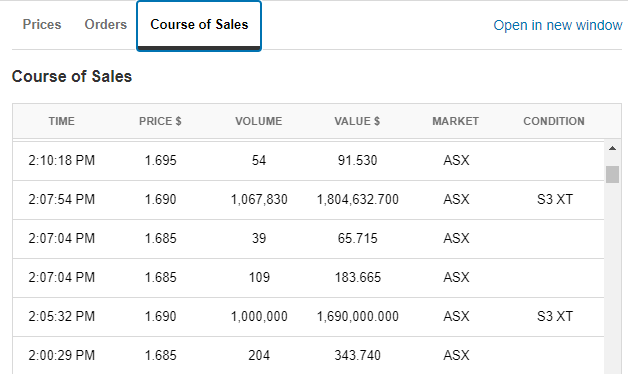Click S3 XT condition on 1,000,000 volume row
This screenshot has height=374, width=628.
tap(555, 316)
